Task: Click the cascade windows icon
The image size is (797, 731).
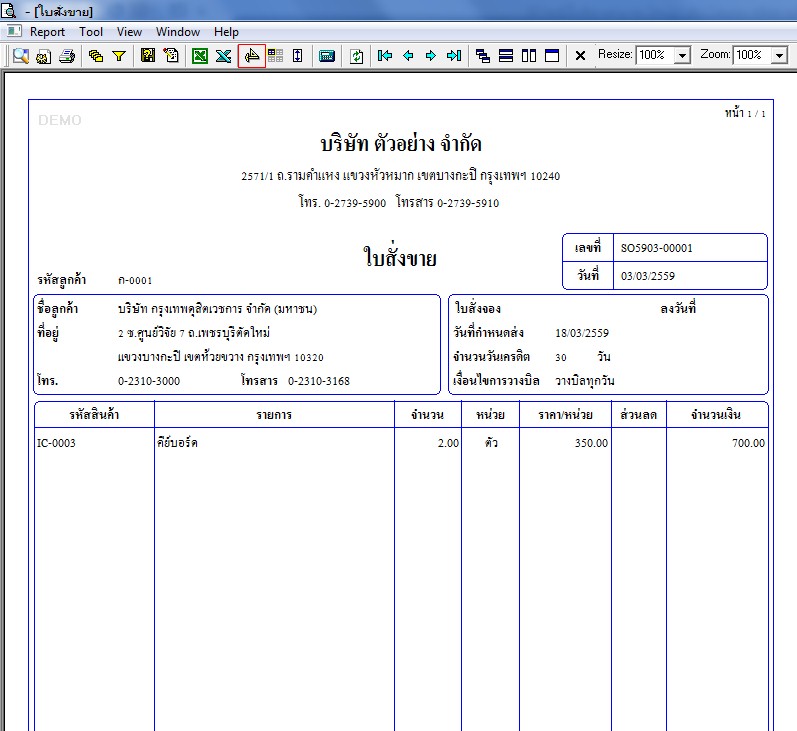Action: tap(483, 56)
